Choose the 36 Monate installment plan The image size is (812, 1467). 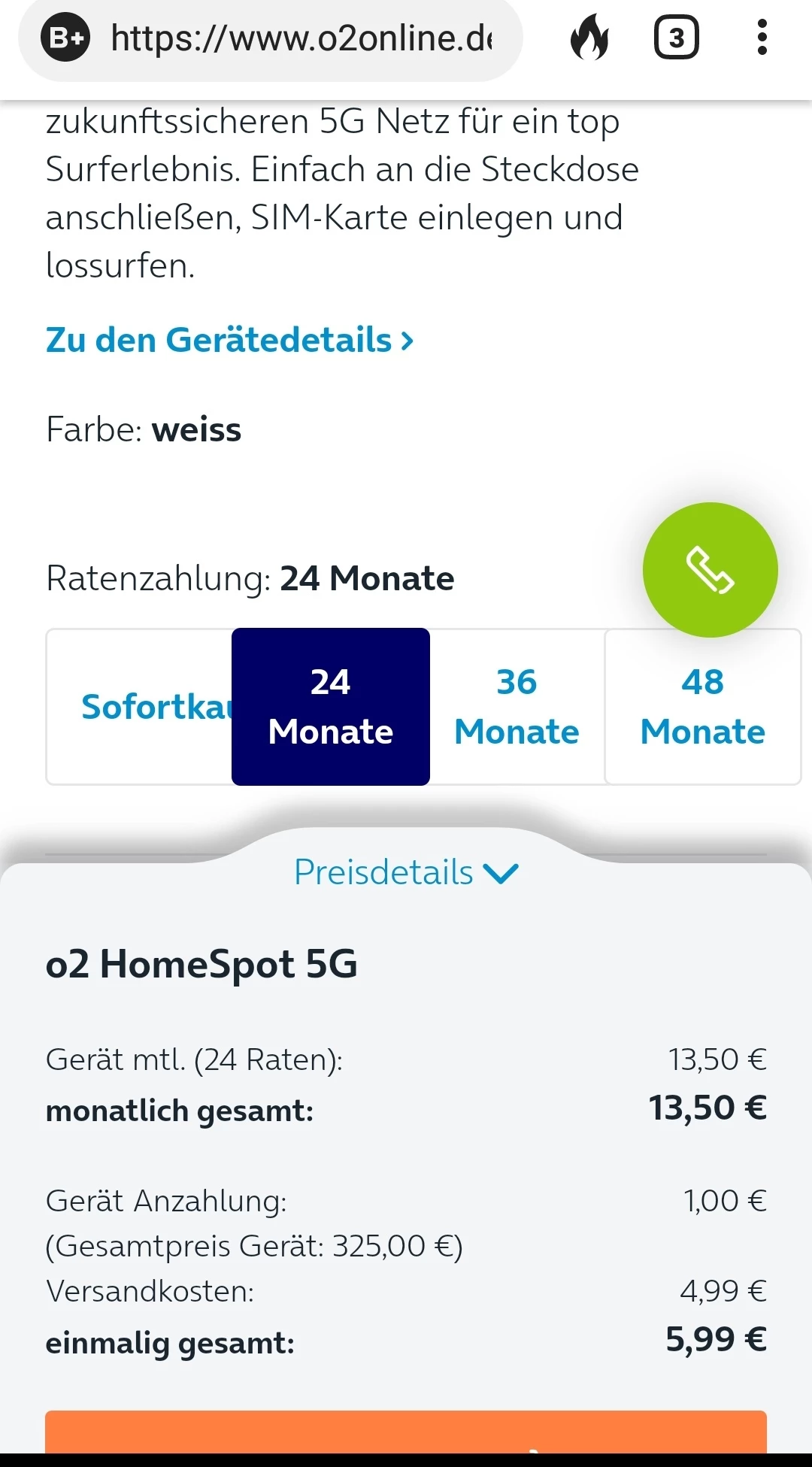[x=517, y=707]
